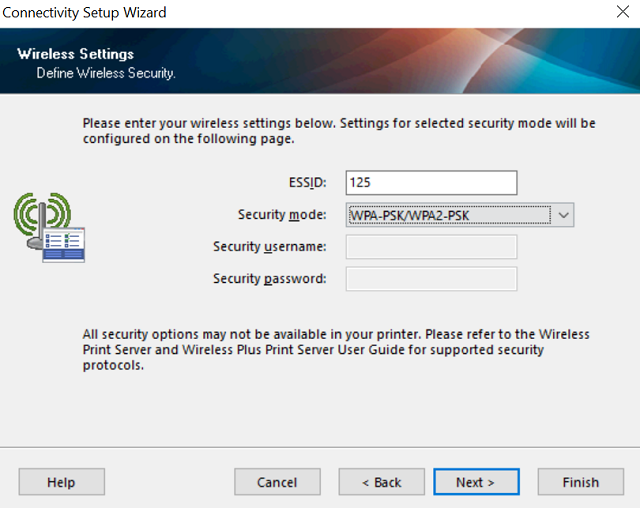Viewport: 640px width, 508px height.
Task: Expand the Security mode dropdown arrow
Action: coord(564,214)
